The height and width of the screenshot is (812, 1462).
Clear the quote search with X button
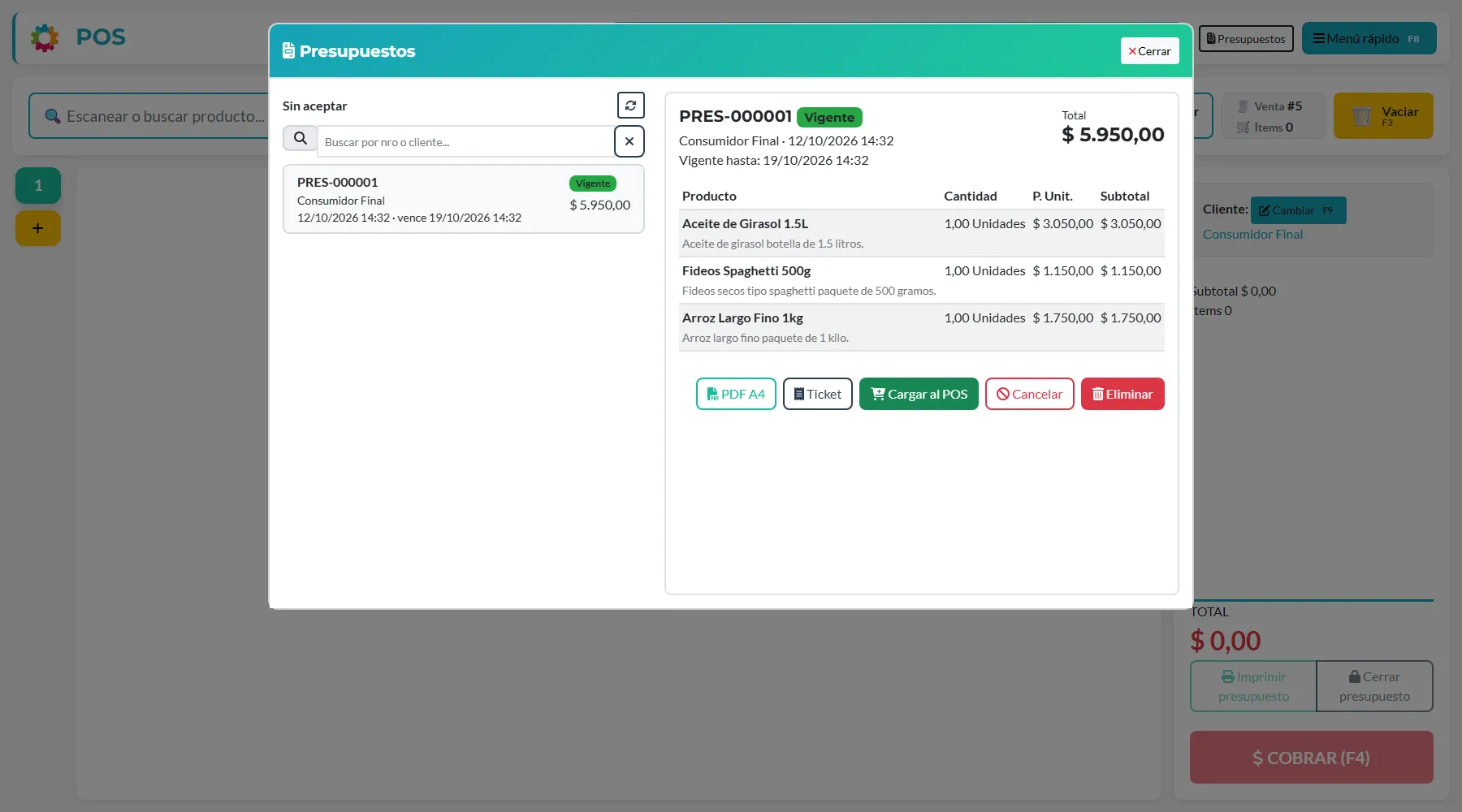(x=629, y=141)
